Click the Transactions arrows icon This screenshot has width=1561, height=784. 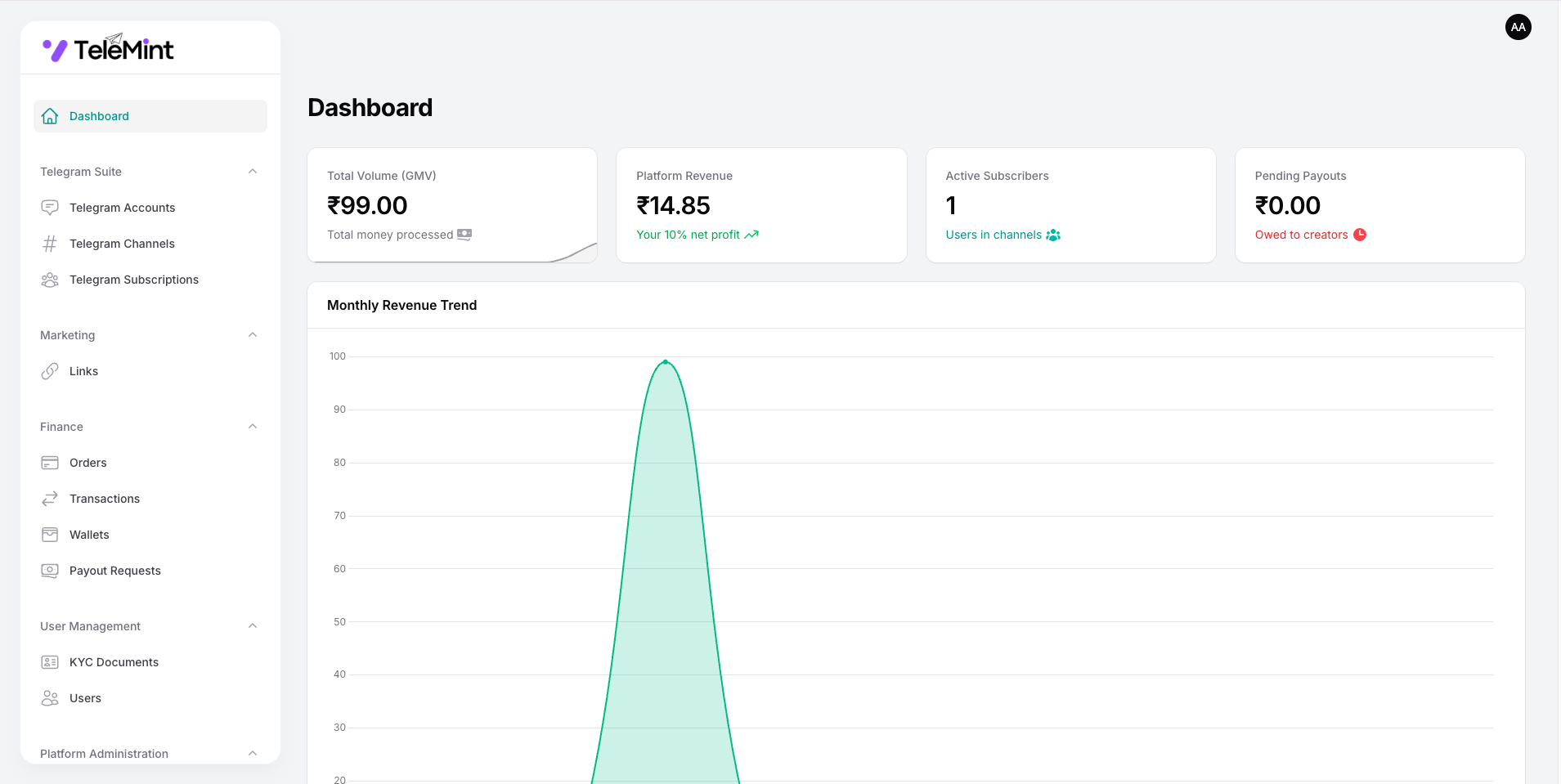[x=50, y=499]
